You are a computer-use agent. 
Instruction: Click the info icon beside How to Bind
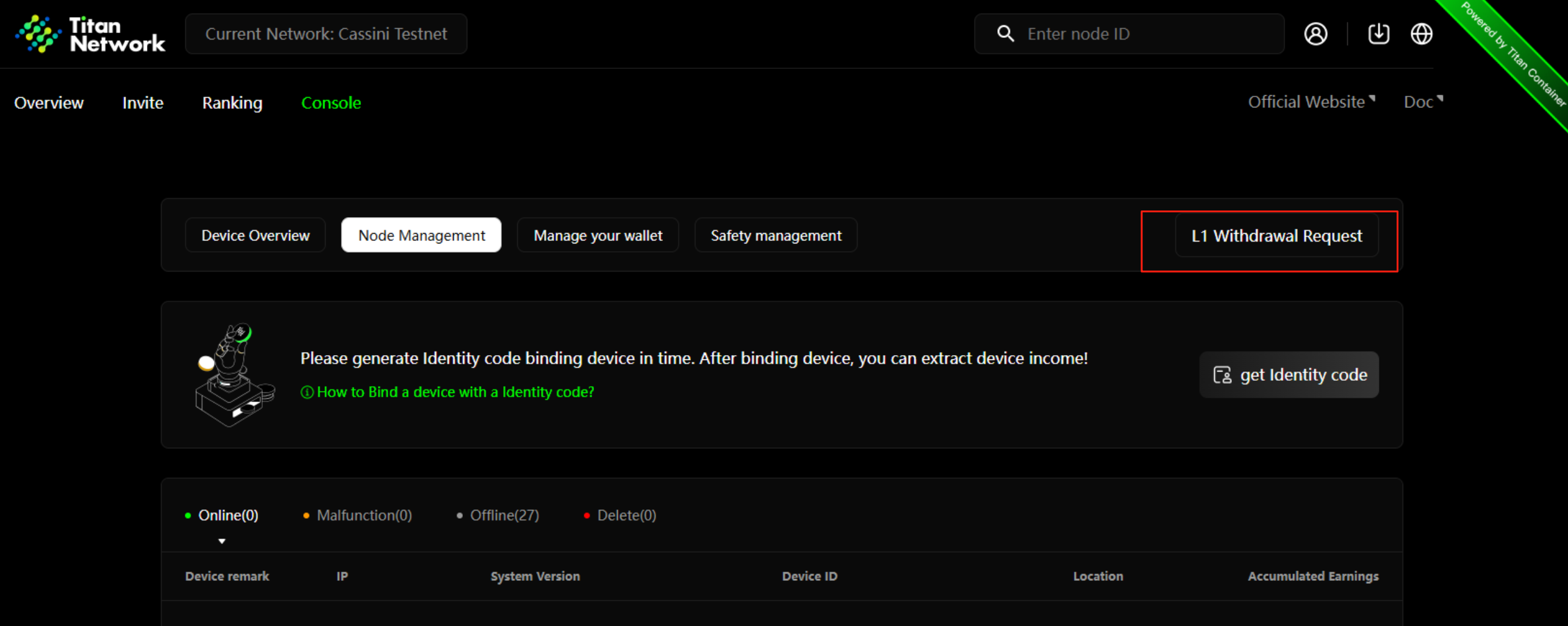(307, 392)
